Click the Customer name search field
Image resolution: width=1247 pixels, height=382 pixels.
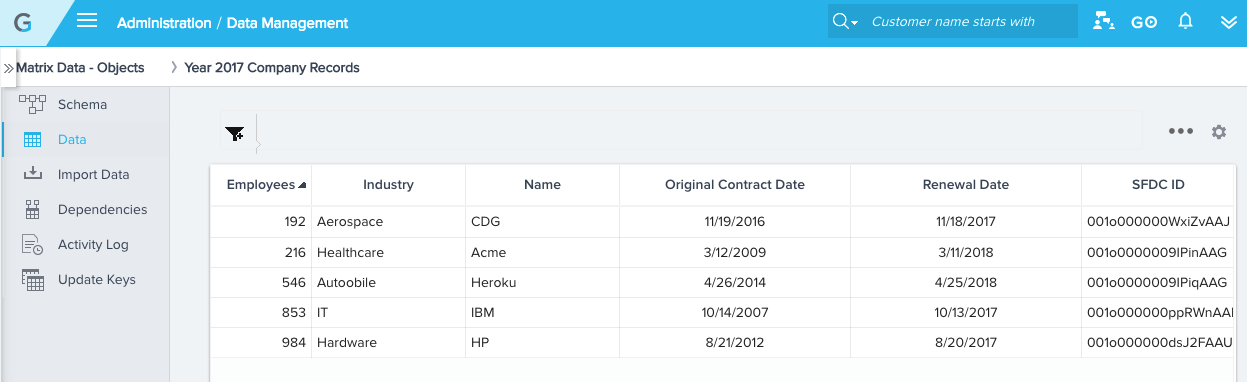(x=969, y=21)
